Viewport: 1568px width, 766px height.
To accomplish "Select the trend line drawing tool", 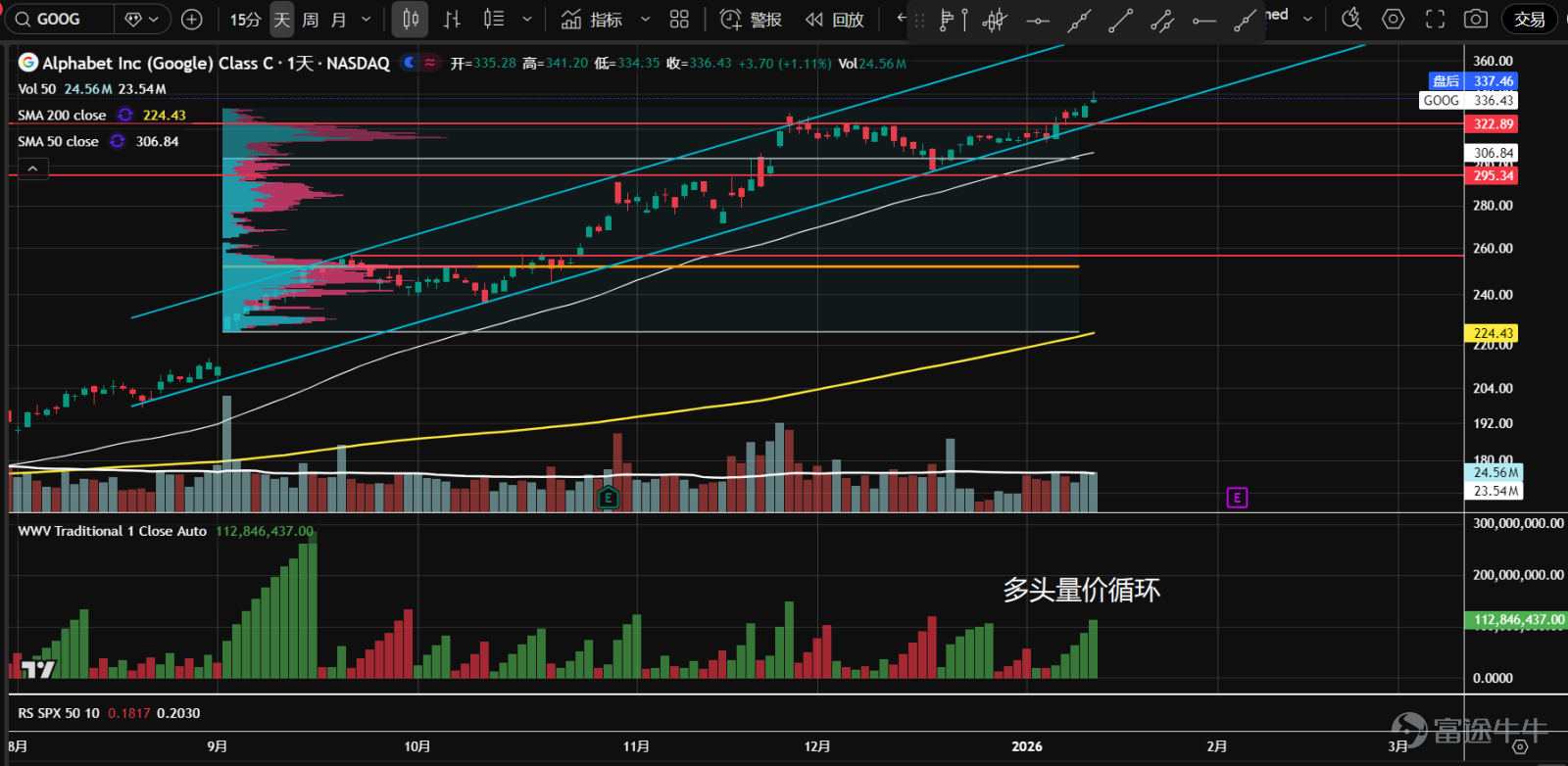I will point(1120,20).
